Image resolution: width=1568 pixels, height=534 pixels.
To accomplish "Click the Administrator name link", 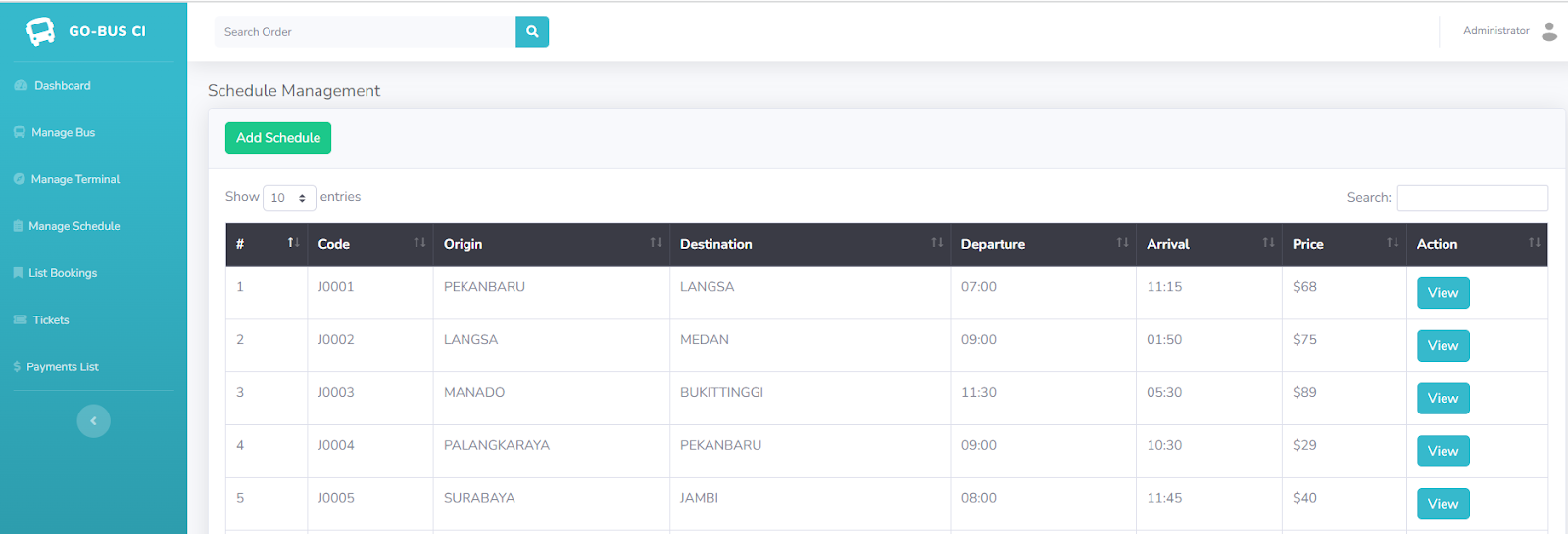I will click(x=1495, y=31).
